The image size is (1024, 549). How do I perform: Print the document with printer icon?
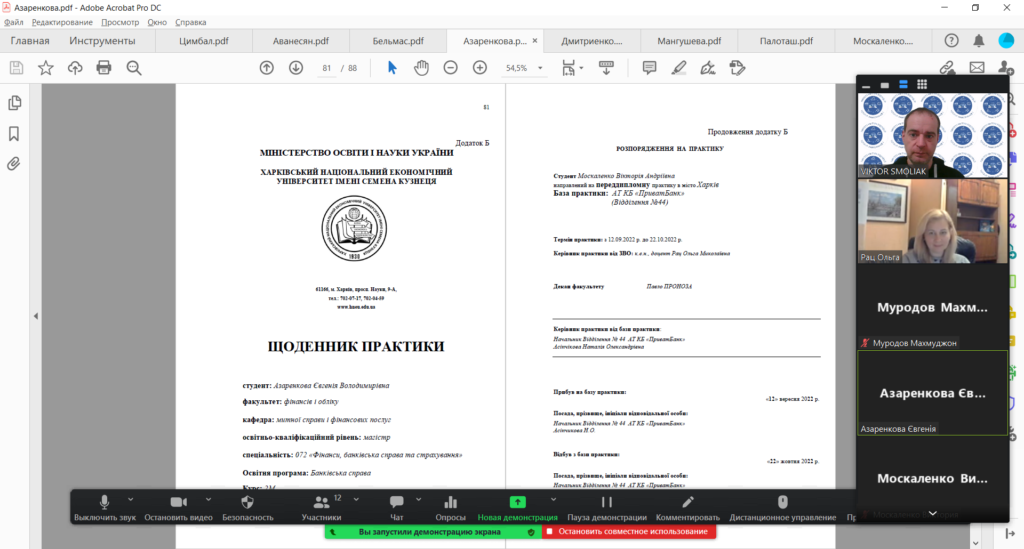click(104, 68)
